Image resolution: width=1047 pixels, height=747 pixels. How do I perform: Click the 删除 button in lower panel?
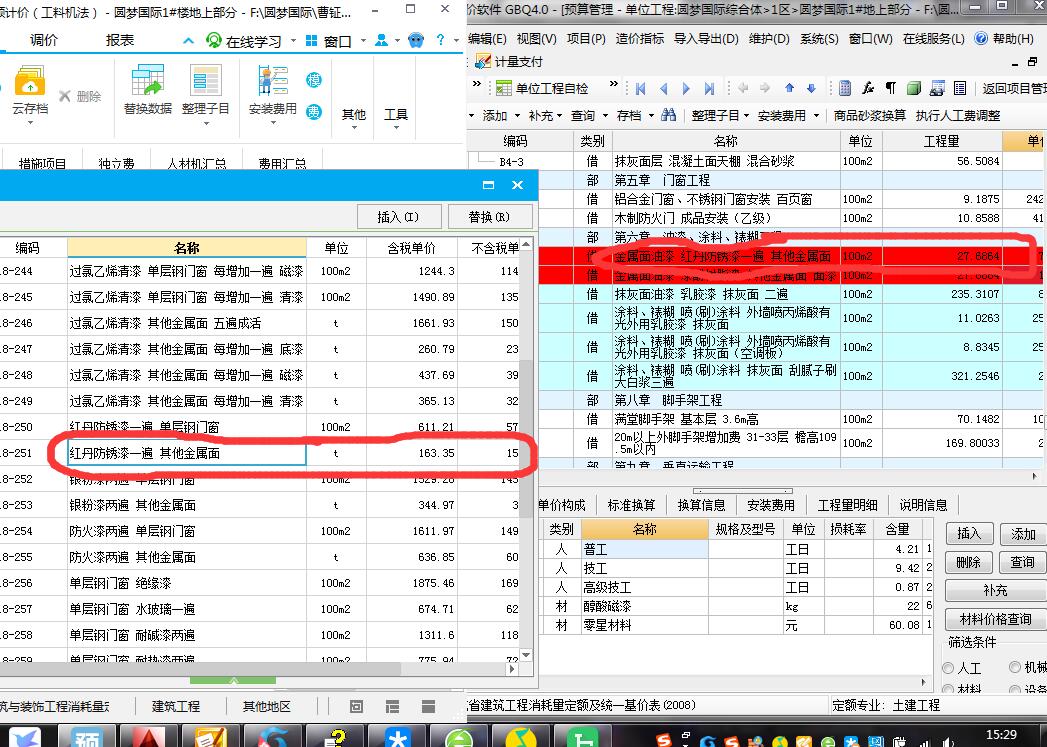(x=968, y=562)
